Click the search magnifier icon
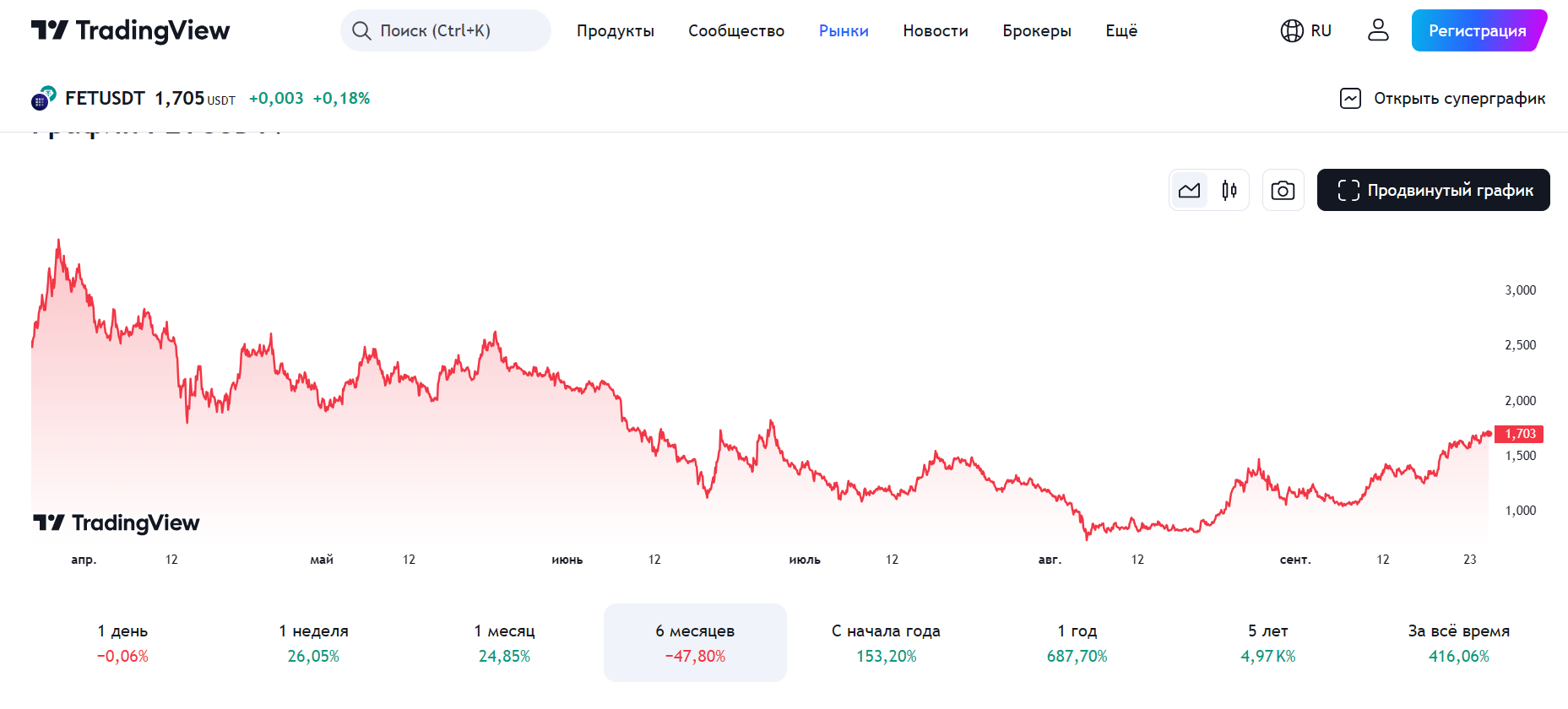 [x=361, y=31]
